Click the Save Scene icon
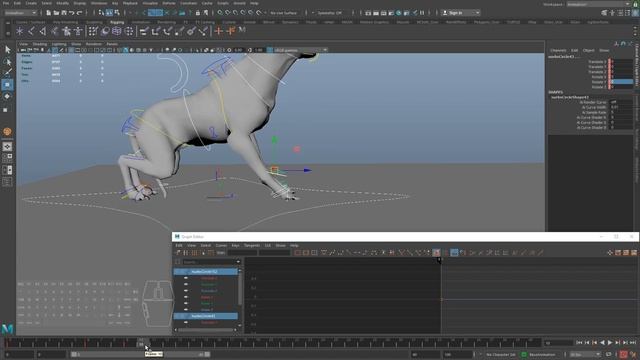Screen dimensions: 640x360 click(64, 13)
